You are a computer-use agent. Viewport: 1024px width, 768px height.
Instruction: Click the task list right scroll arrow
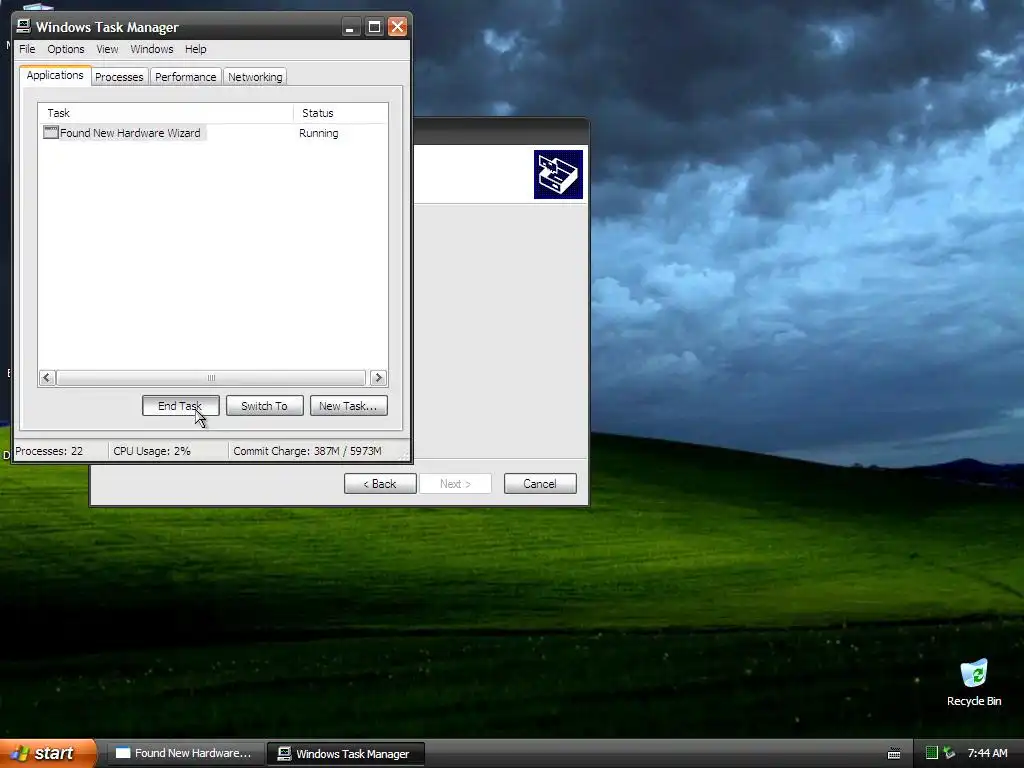[x=377, y=377]
